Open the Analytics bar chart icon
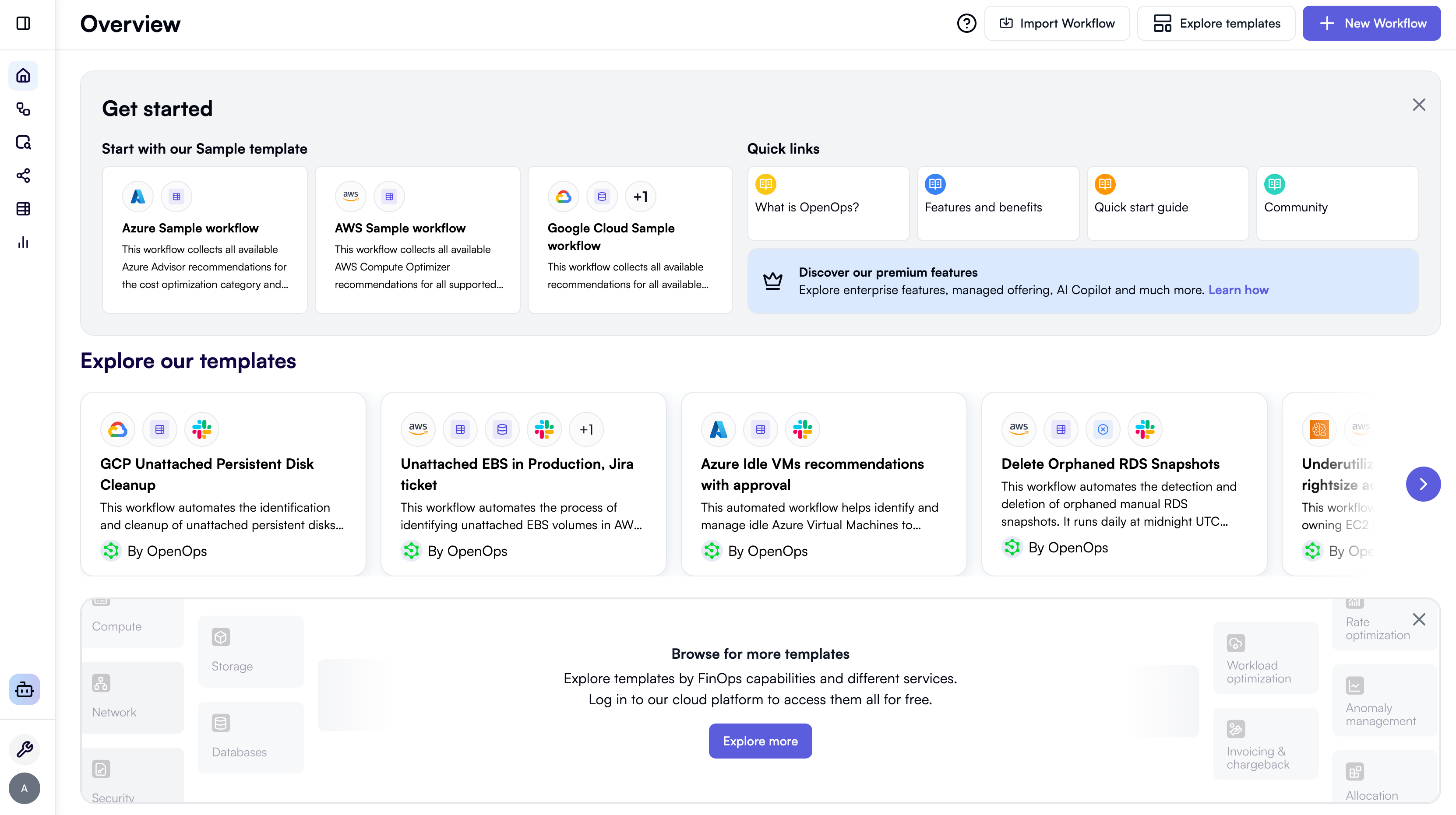Viewport: 1456px width, 815px height. click(23, 242)
